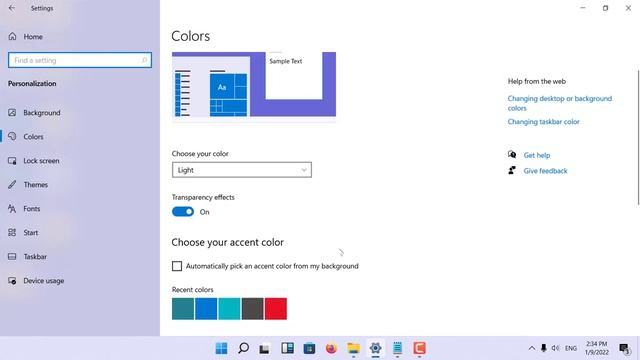
Task: Go back with the Settings back arrow
Action: (11, 8)
